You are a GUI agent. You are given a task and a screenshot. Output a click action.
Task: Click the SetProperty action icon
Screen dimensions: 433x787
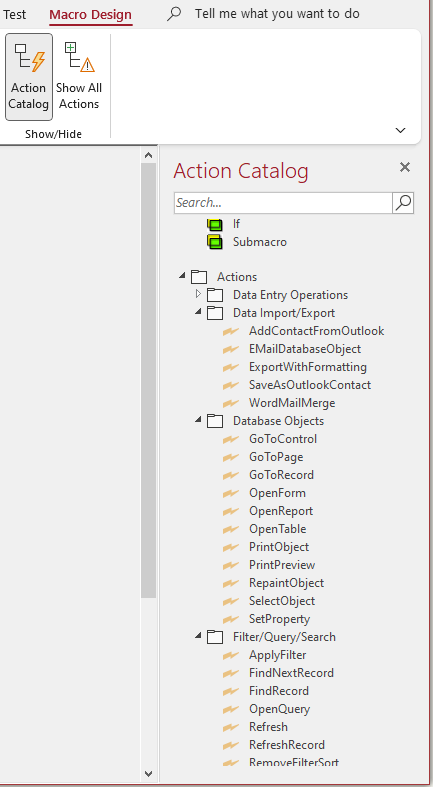pyautogui.click(x=231, y=619)
